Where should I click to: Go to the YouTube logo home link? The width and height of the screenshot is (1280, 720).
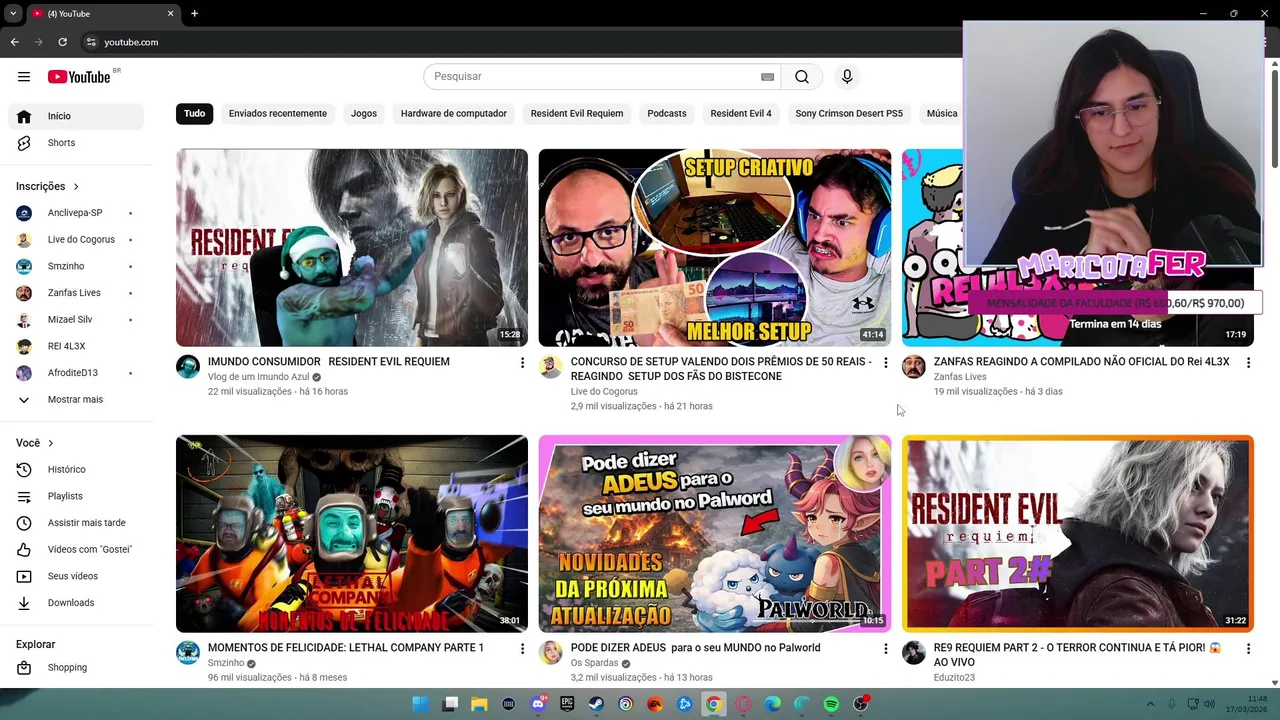[x=79, y=77]
